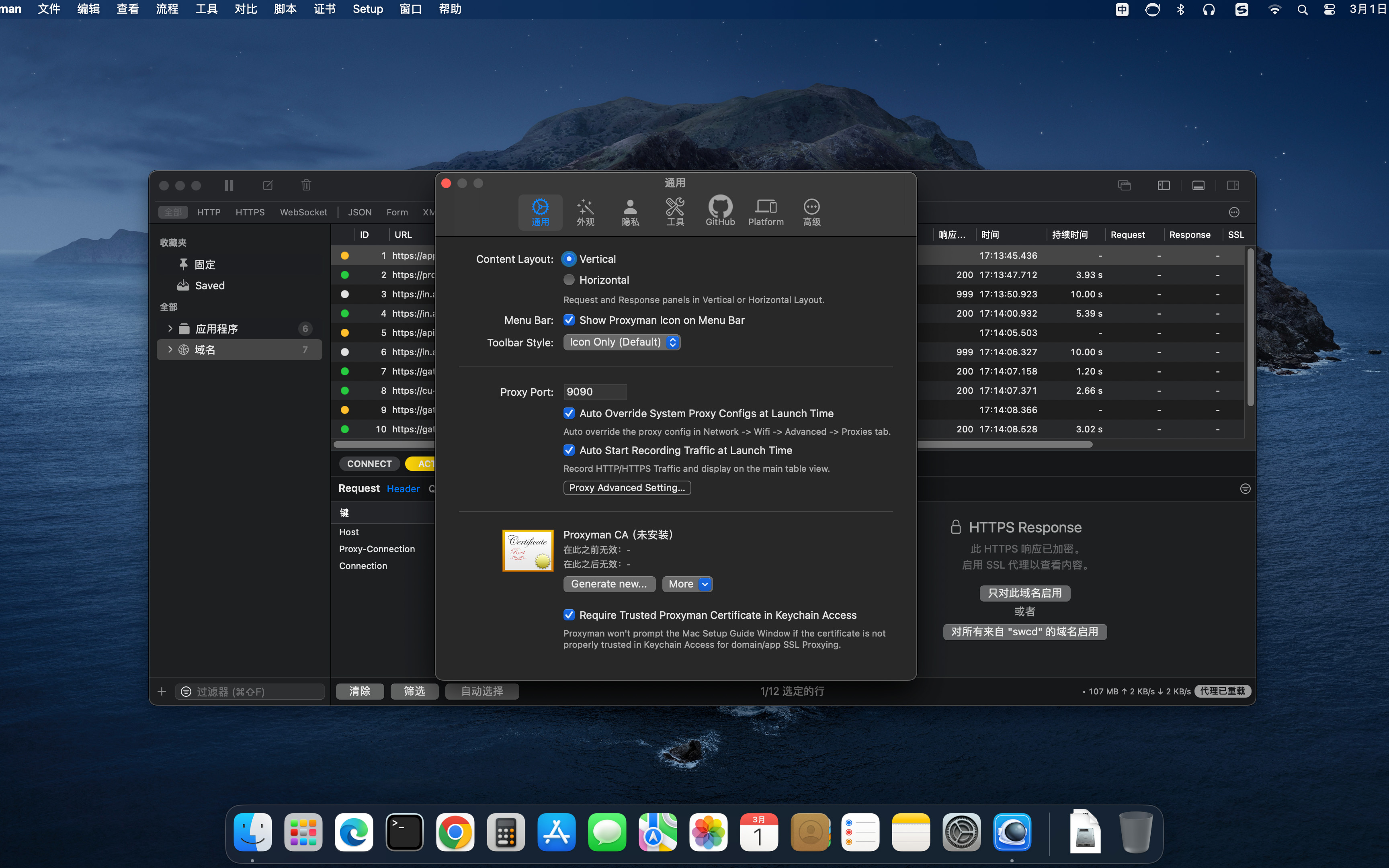This screenshot has width=1389, height=868.
Task: Open System Preferences from the Dock
Action: (961, 832)
